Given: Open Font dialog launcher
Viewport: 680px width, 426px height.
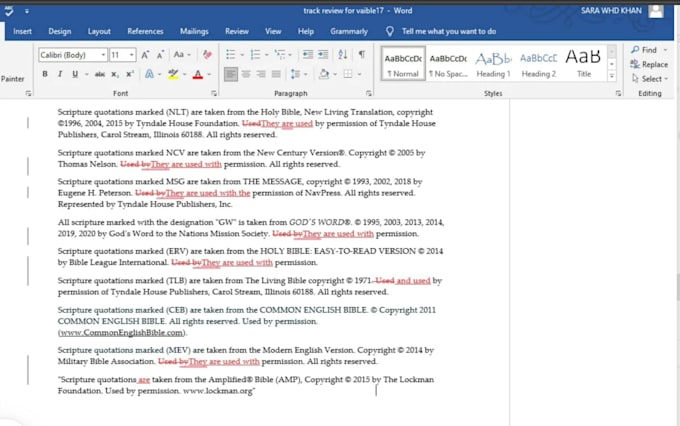Looking at the screenshot, I should (214, 93).
